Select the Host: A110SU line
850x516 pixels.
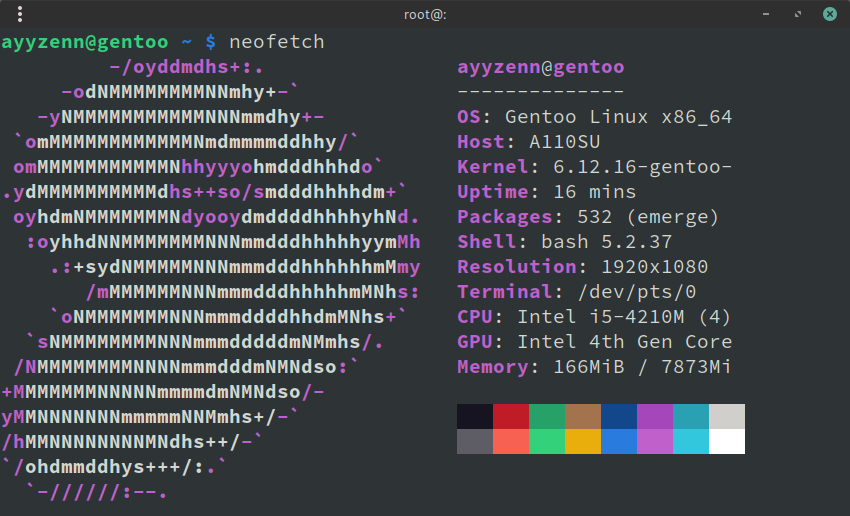point(529,142)
